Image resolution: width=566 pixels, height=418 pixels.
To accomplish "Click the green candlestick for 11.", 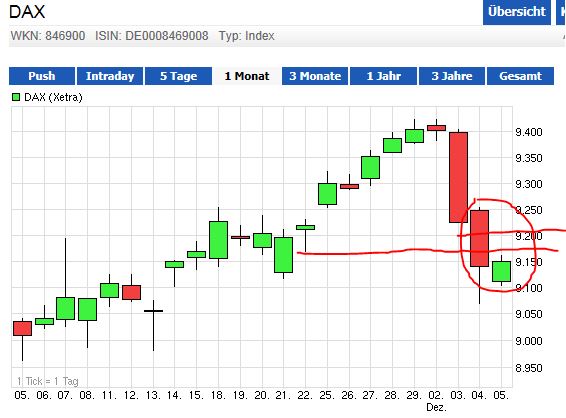I will (109, 290).
